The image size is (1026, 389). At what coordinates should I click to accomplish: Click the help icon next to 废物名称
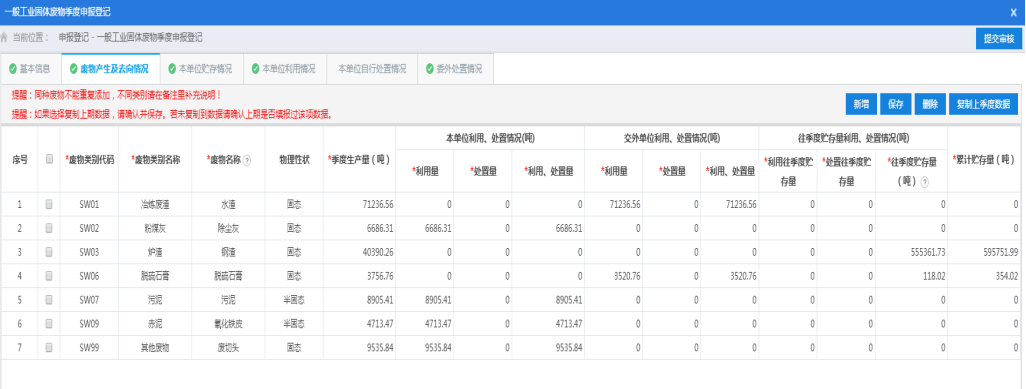coord(247,160)
